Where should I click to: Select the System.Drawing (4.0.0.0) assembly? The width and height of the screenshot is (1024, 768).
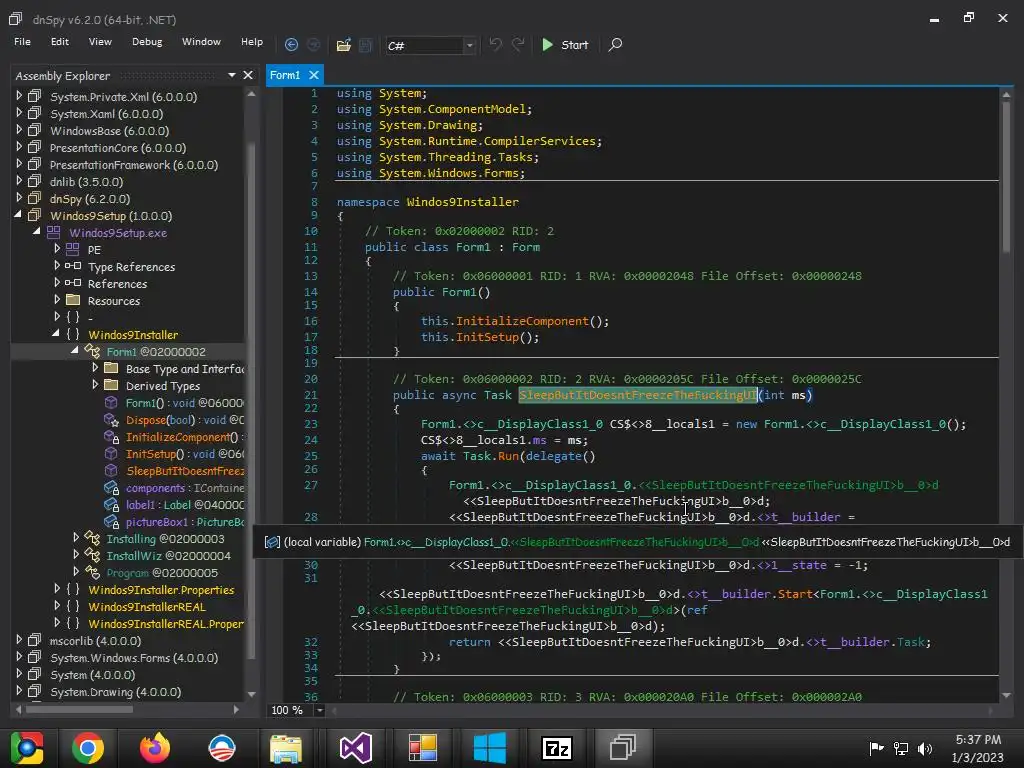click(116, 692)
